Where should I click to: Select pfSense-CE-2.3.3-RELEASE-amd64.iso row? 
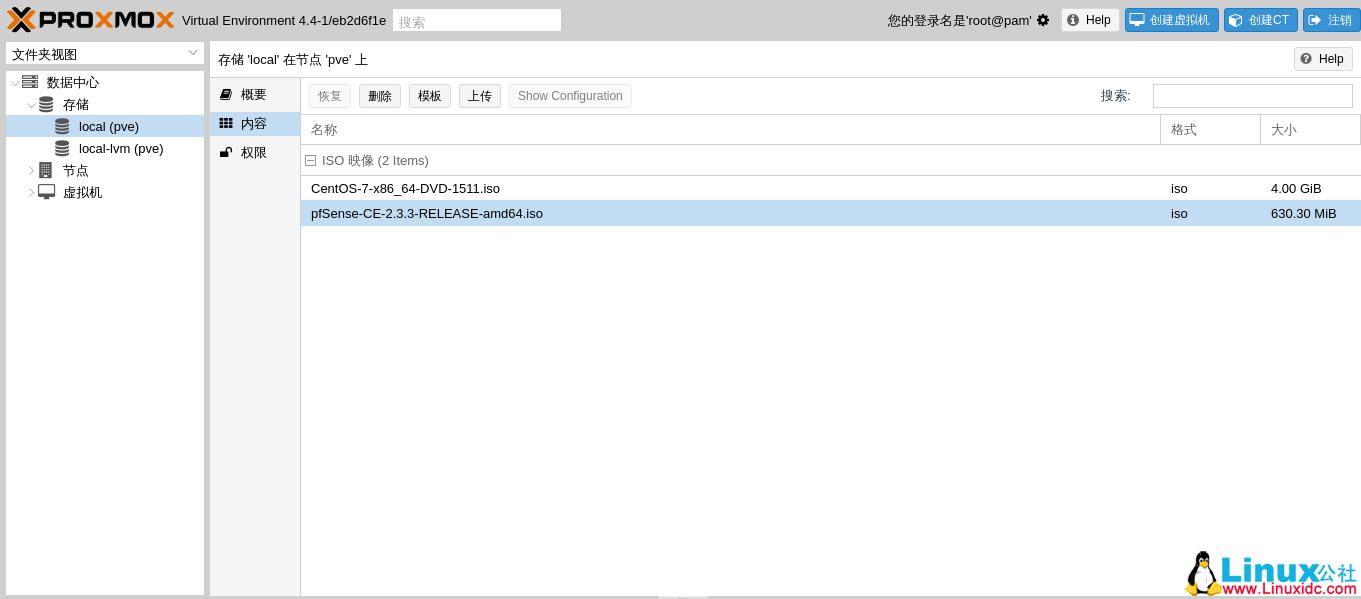pyautogui.click(x=831, y=213)
